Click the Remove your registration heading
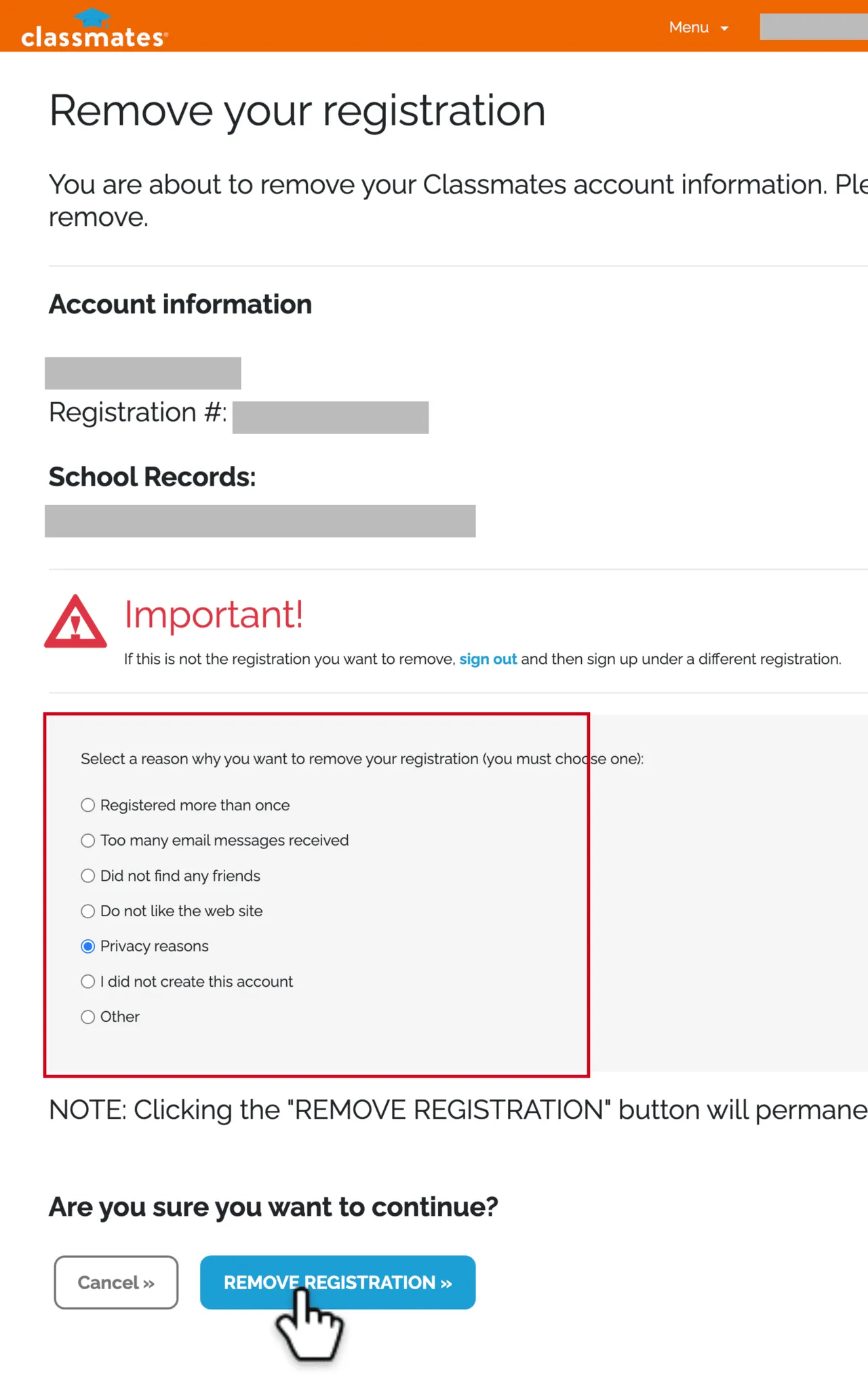Screen dimensions: 868x1378 297,111
